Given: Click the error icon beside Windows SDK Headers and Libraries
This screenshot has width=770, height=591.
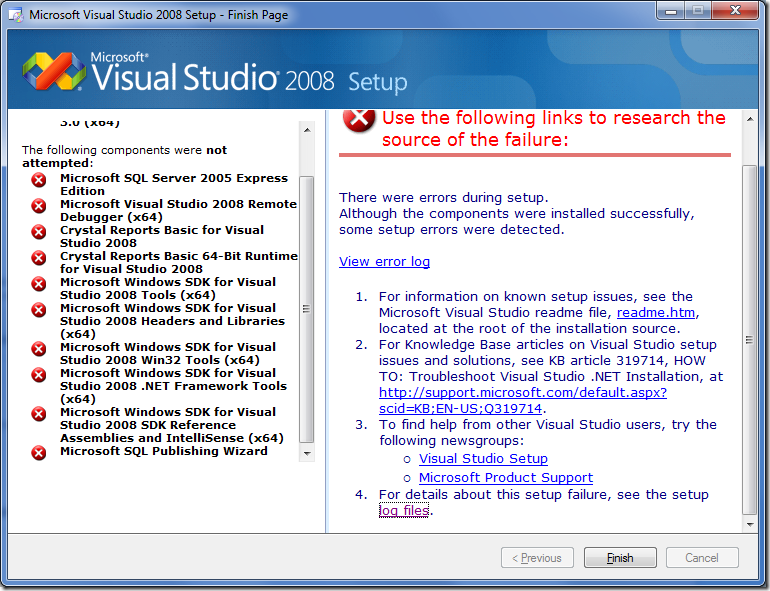Looking at the screenshot, I should pyautogui.click(x=39, y=310).
